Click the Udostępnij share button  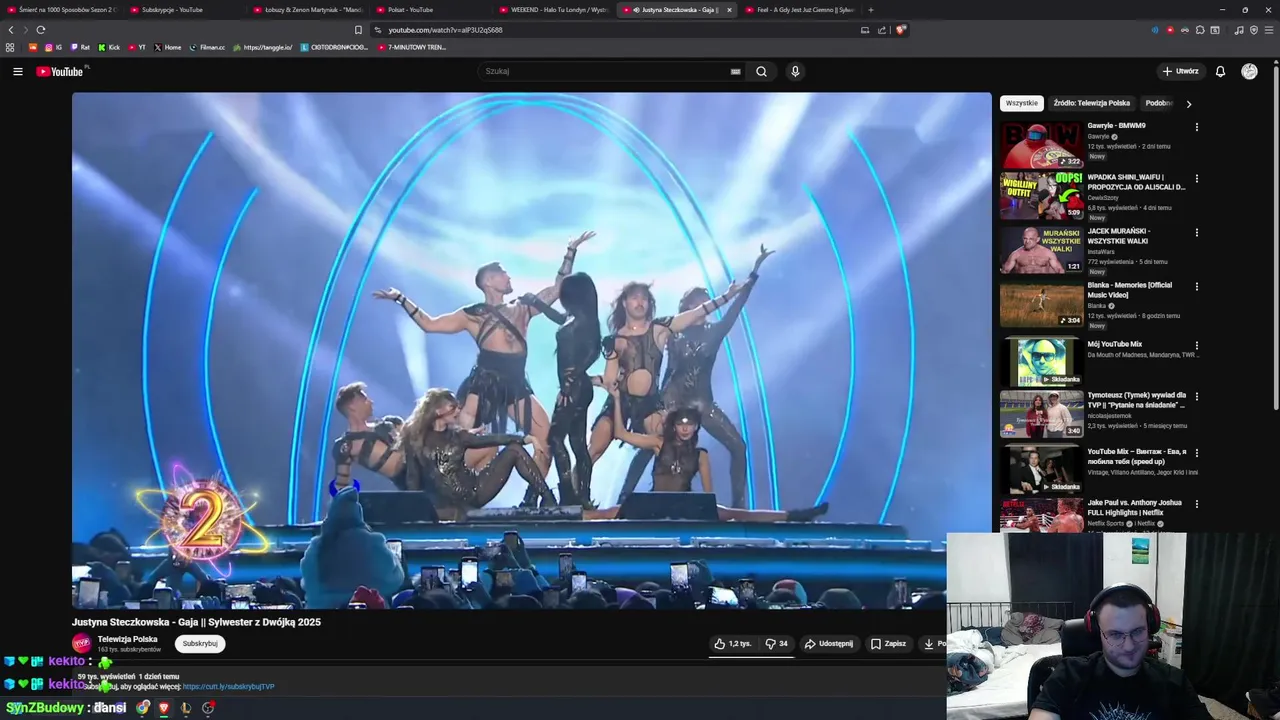coord(829,644)
